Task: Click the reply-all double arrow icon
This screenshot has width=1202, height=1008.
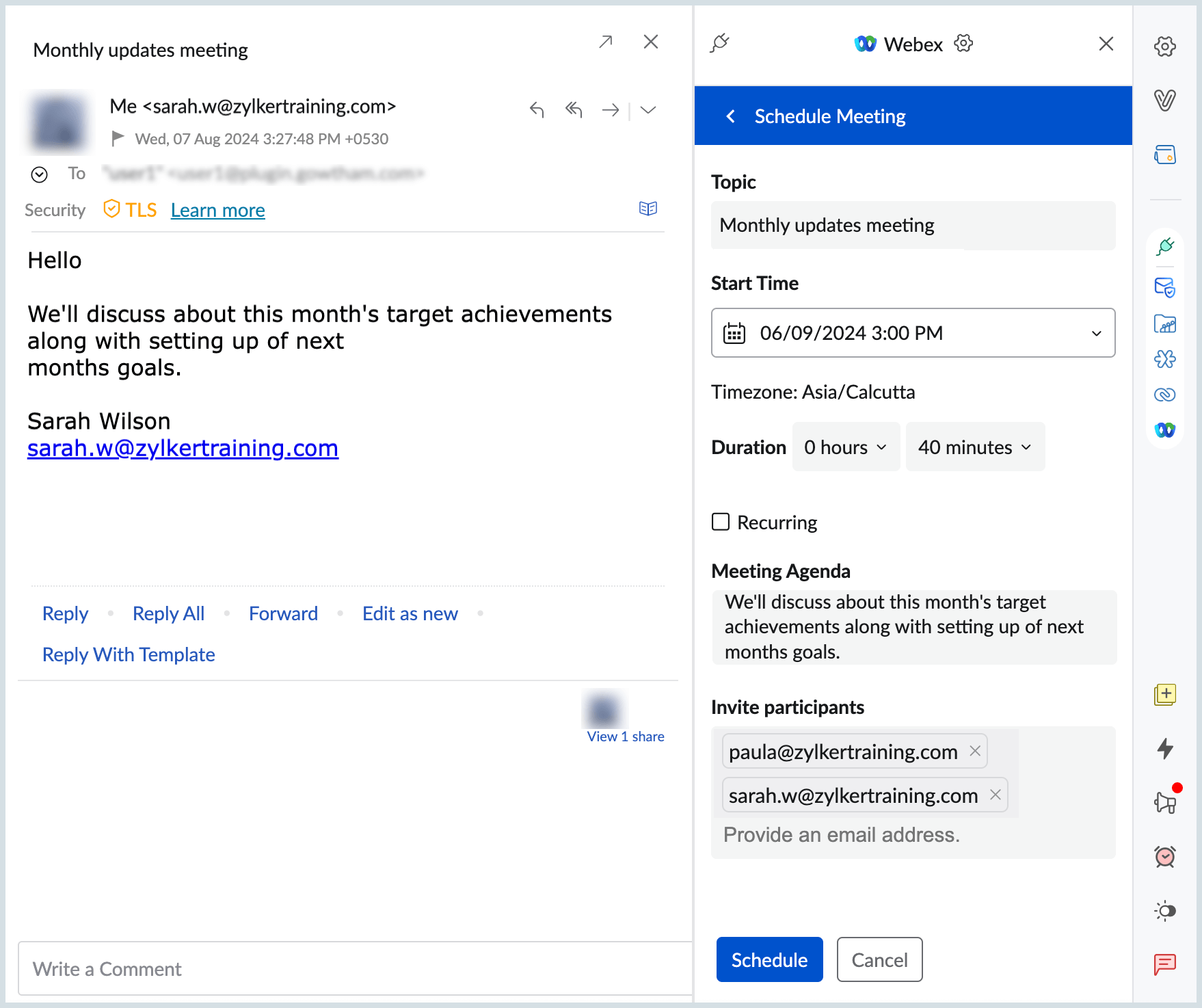Action: tap(574, 109)
